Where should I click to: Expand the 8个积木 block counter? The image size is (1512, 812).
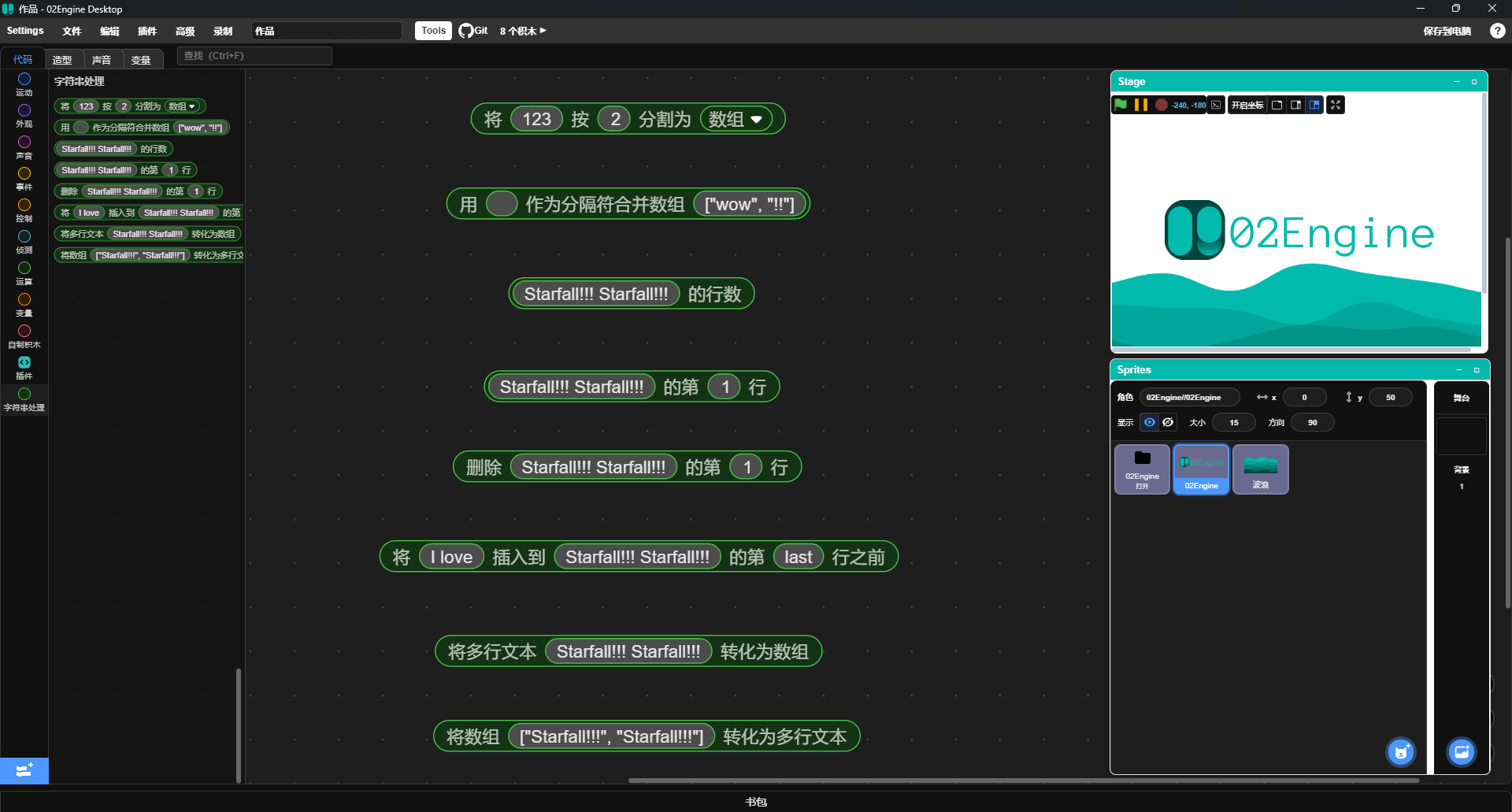(523, 31)
